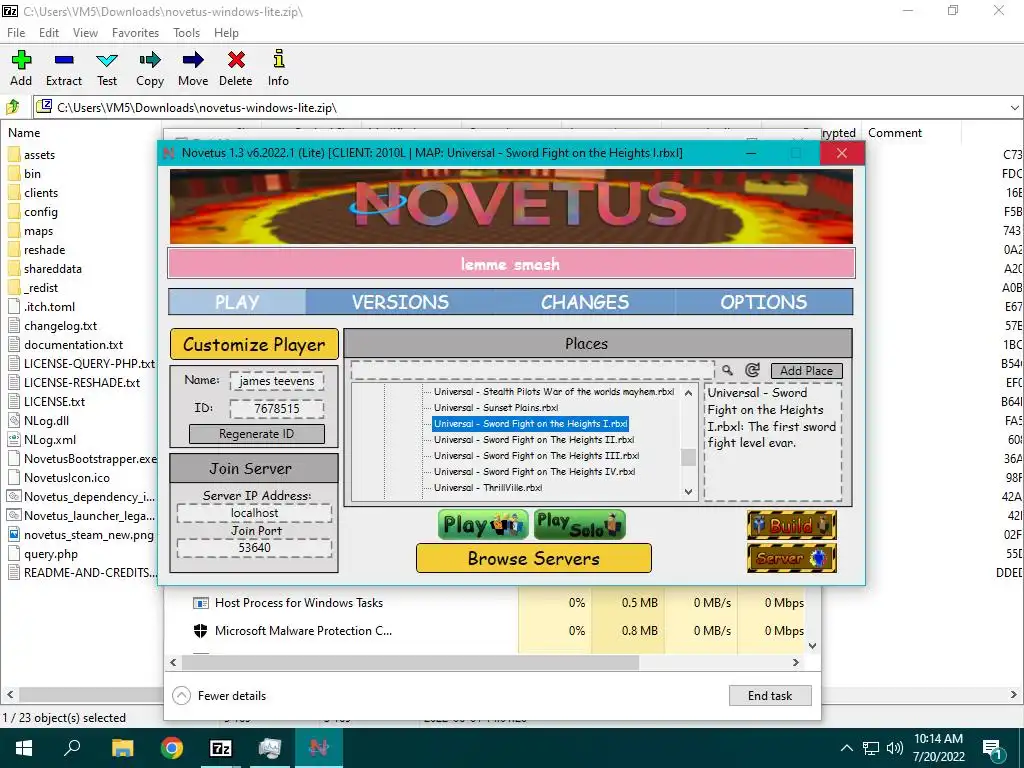Click the Add Place button
Viewport: 1024px width, 768px height.
click(807, 371)
